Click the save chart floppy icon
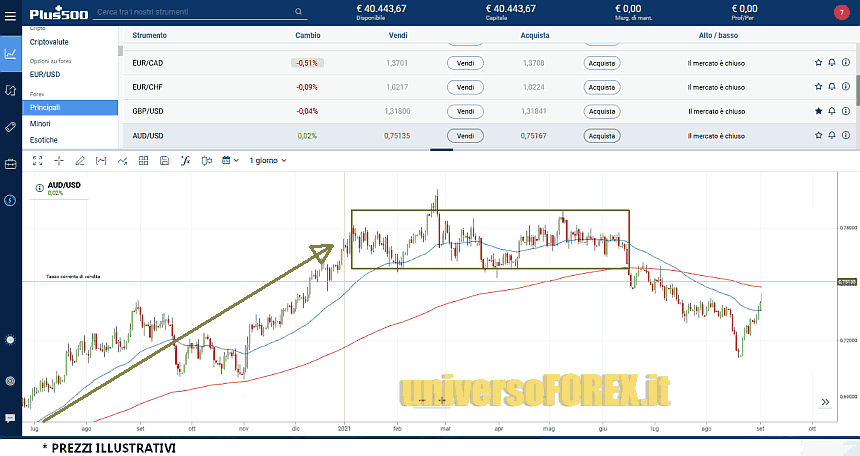 163,160
